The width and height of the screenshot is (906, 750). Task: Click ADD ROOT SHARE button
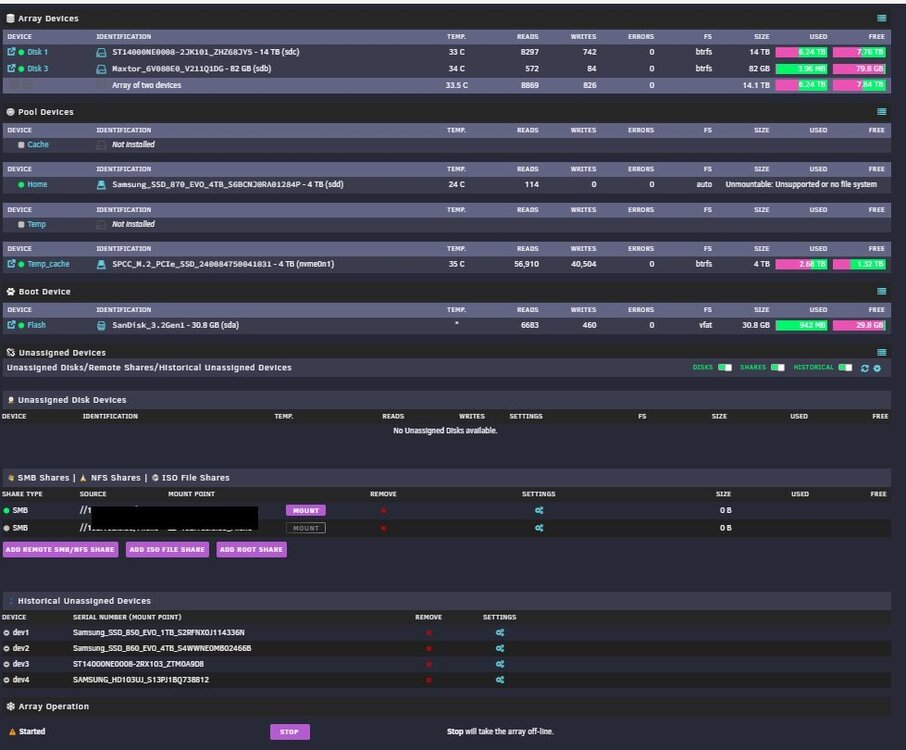[x=251, y=549]
